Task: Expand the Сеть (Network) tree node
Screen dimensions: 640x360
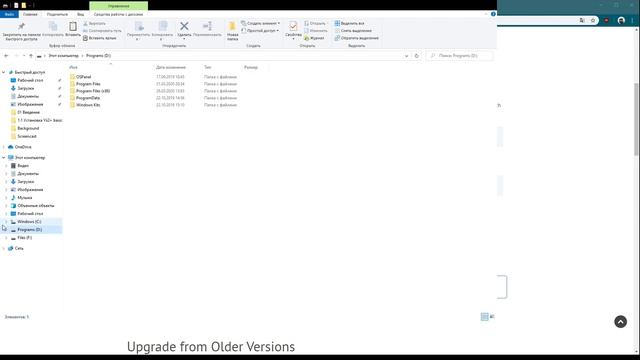Action: pyautogui.click(x=4, y=248)
